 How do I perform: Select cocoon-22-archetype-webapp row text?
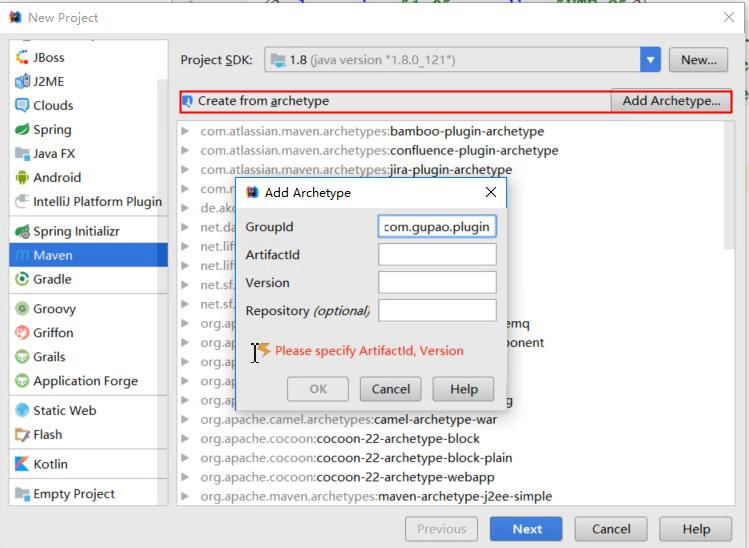coord(347,477)
